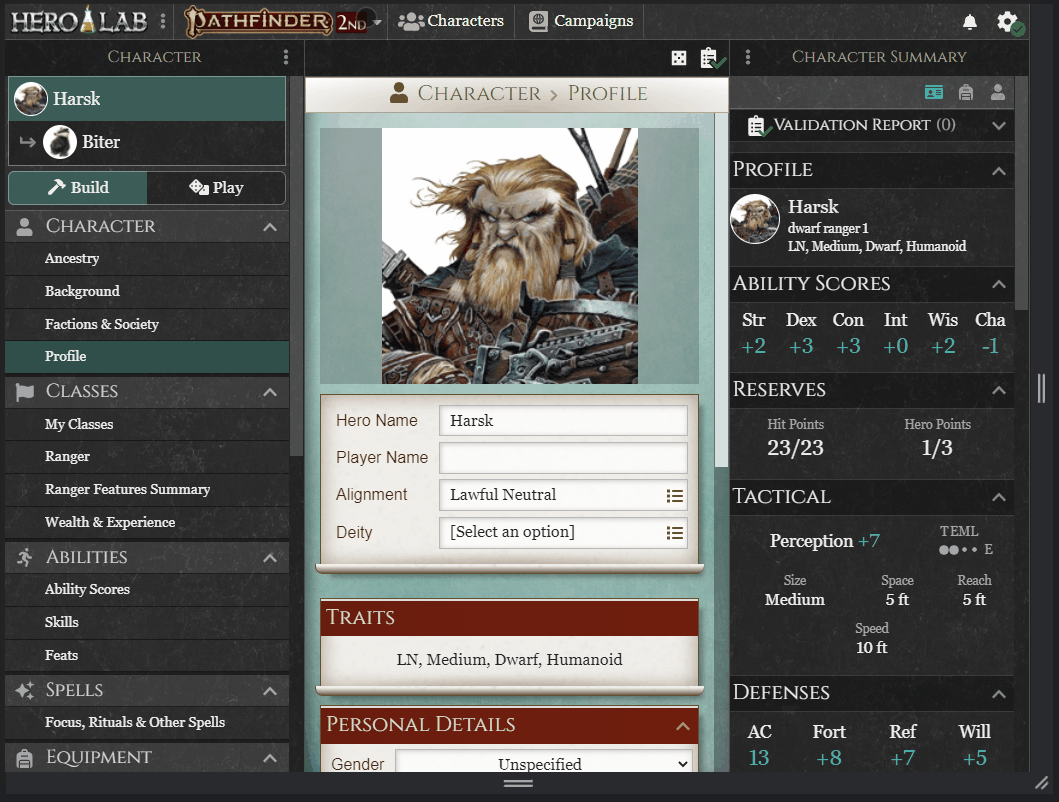Click the Hero Lab logo
Image resolution: width=1059 pixels, height=802 pixels.
point(80,21)
